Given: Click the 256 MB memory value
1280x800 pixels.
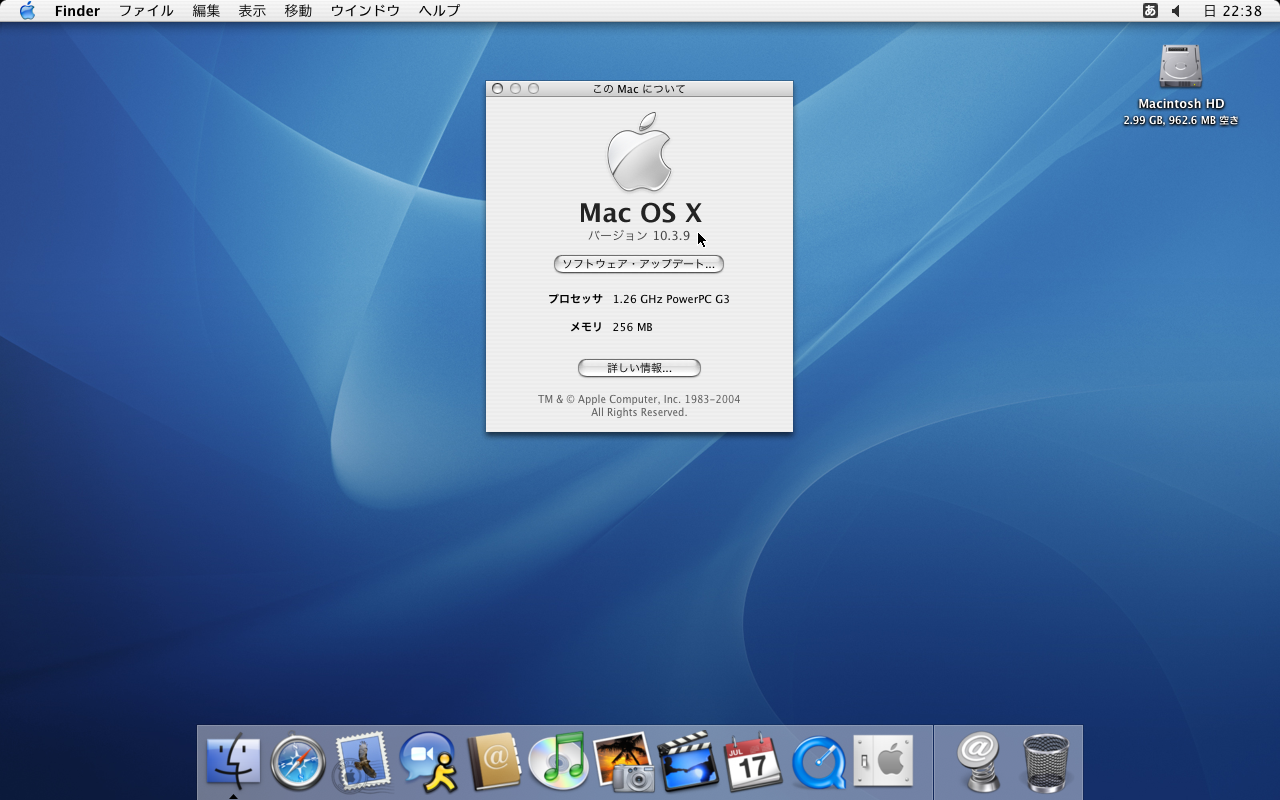Looking at the screenshot, I should click(632, 327).
